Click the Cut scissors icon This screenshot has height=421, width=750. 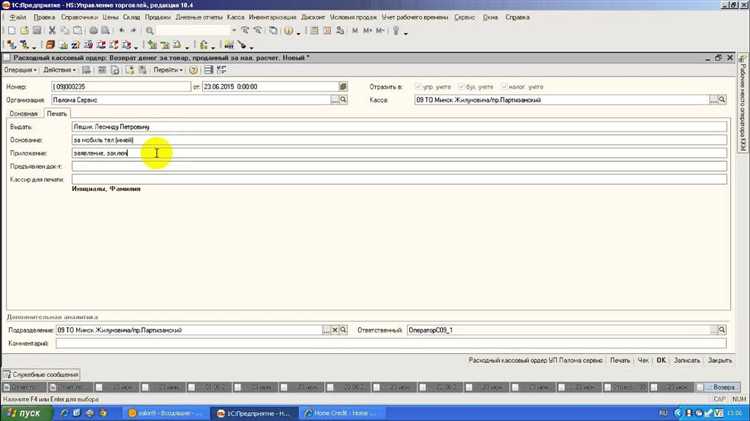(x=52, y=31)
